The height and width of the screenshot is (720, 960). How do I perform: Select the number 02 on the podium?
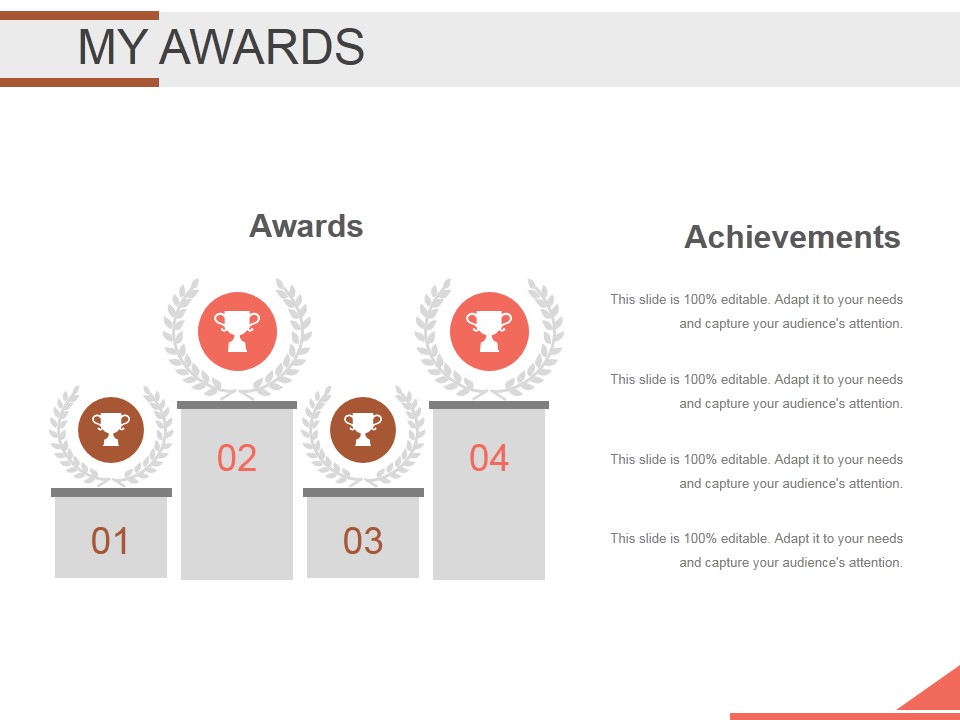click(x=237, y=458)
